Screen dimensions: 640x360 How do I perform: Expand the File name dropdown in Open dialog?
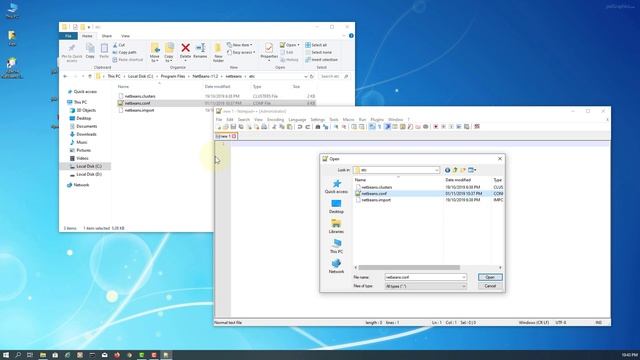[x=463, y=277]
